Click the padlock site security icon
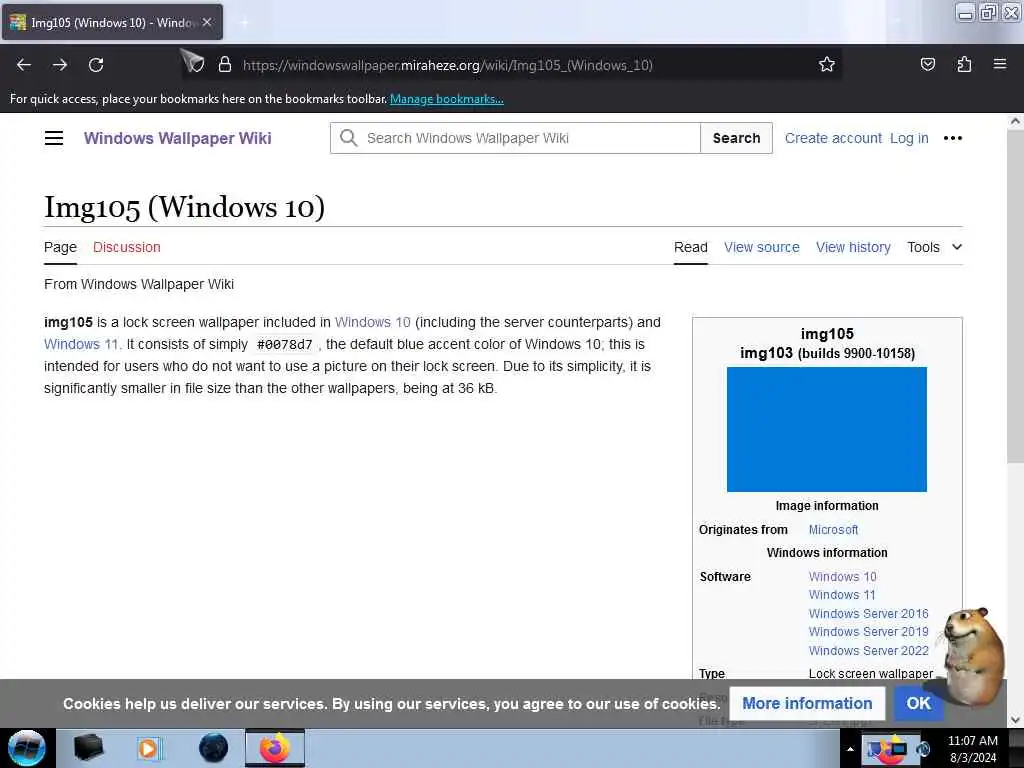Image resolution: width=1024 pixels, height=768 pixels. click(225, 65)
